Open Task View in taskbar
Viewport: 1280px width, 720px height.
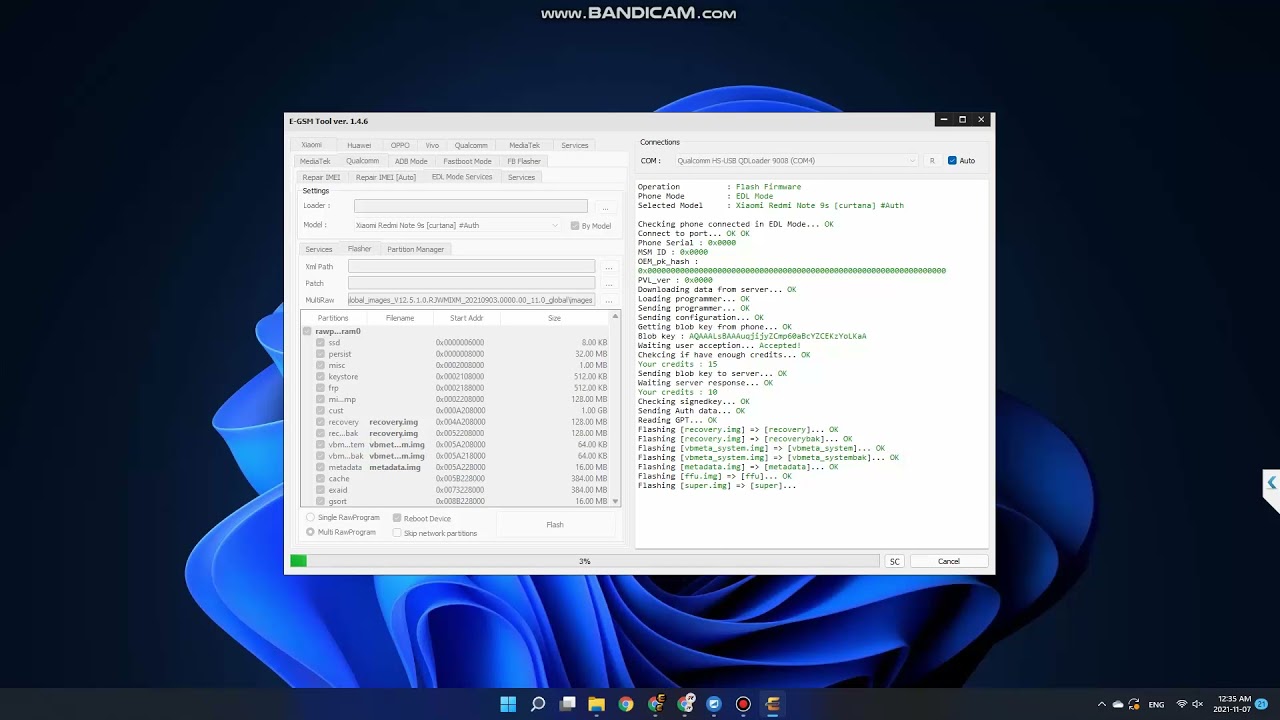click(x=567, y=704)
